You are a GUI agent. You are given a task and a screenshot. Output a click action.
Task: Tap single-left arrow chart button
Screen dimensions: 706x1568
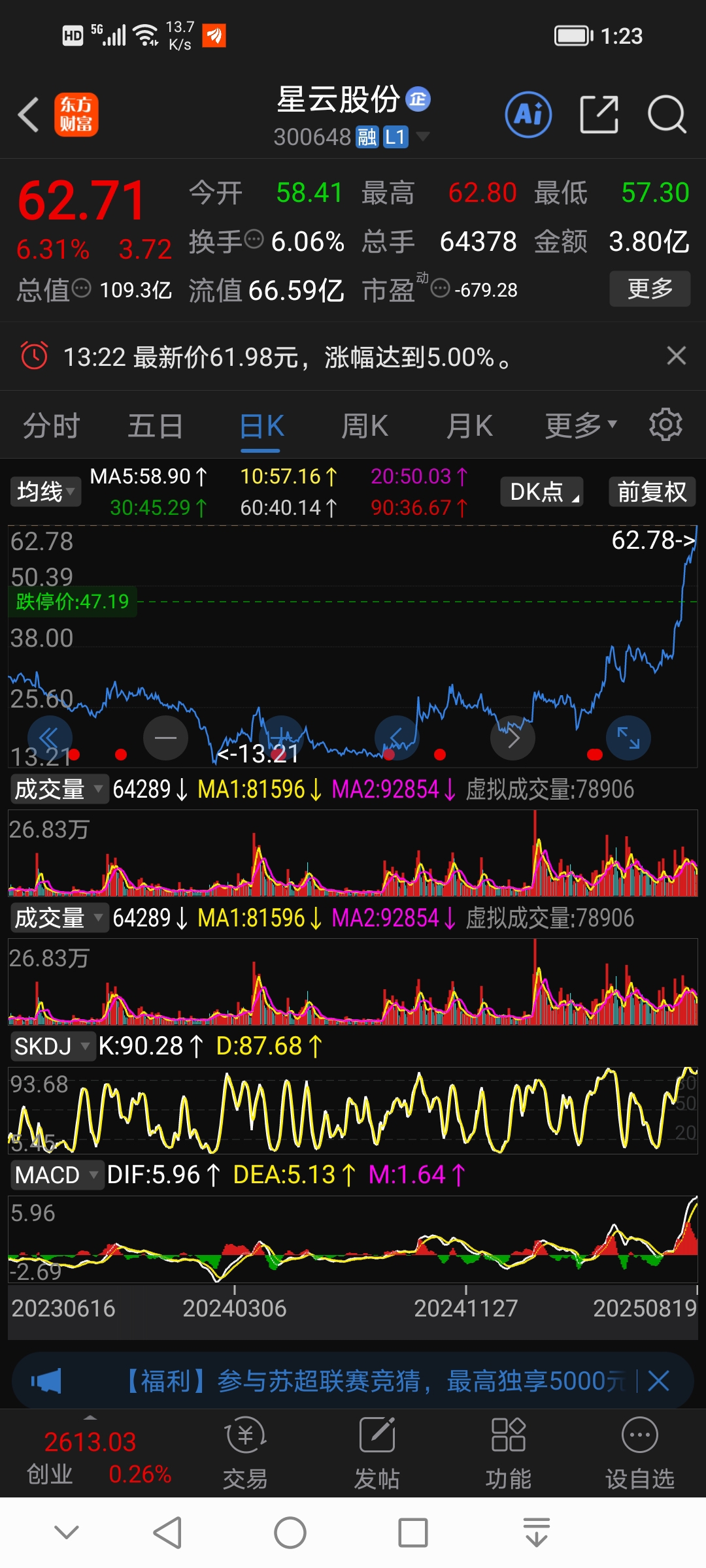coord(397,738)
